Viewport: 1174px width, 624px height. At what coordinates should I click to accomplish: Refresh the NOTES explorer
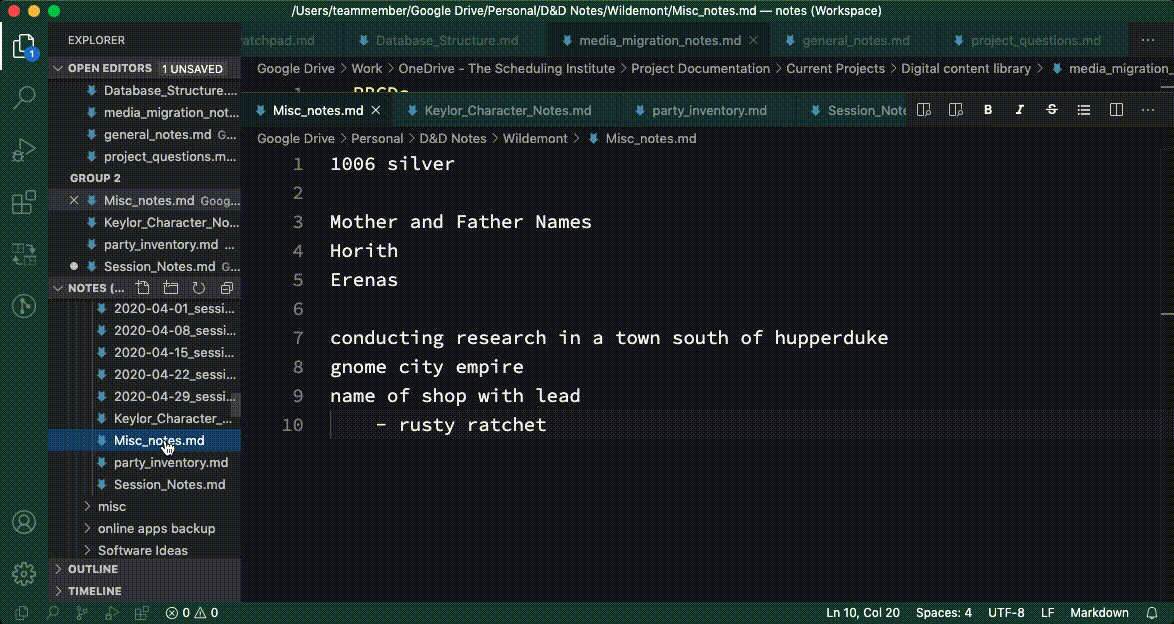(198, 287)
